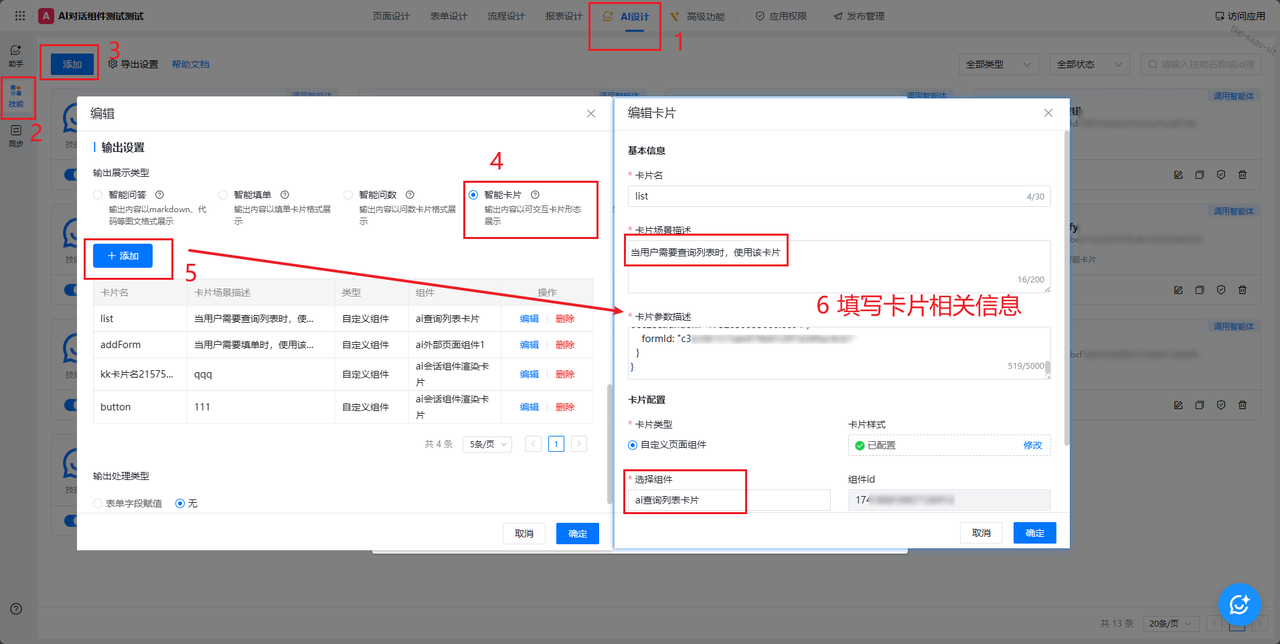The height and width of the screenshot is (644, 1280).
Task: Click the help question mark icon at bottom left
Action: tap(16, 609)
